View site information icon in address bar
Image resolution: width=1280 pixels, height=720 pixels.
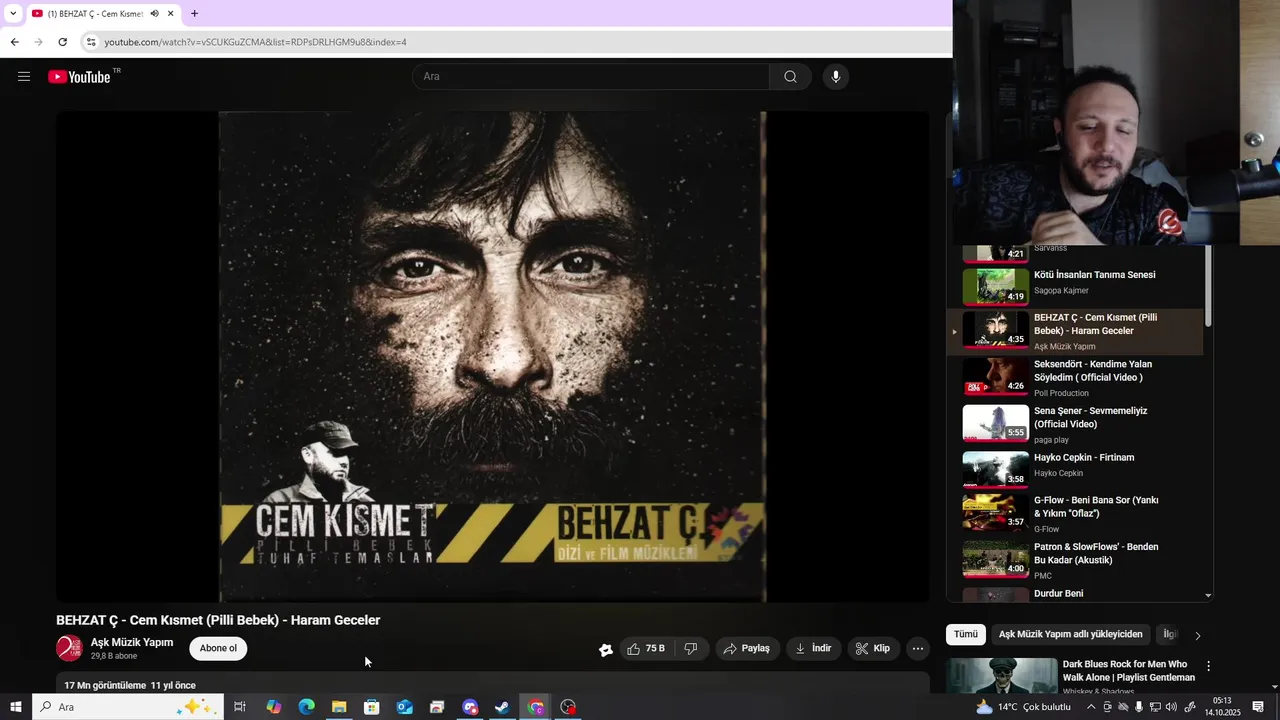(x=90, y=42)
